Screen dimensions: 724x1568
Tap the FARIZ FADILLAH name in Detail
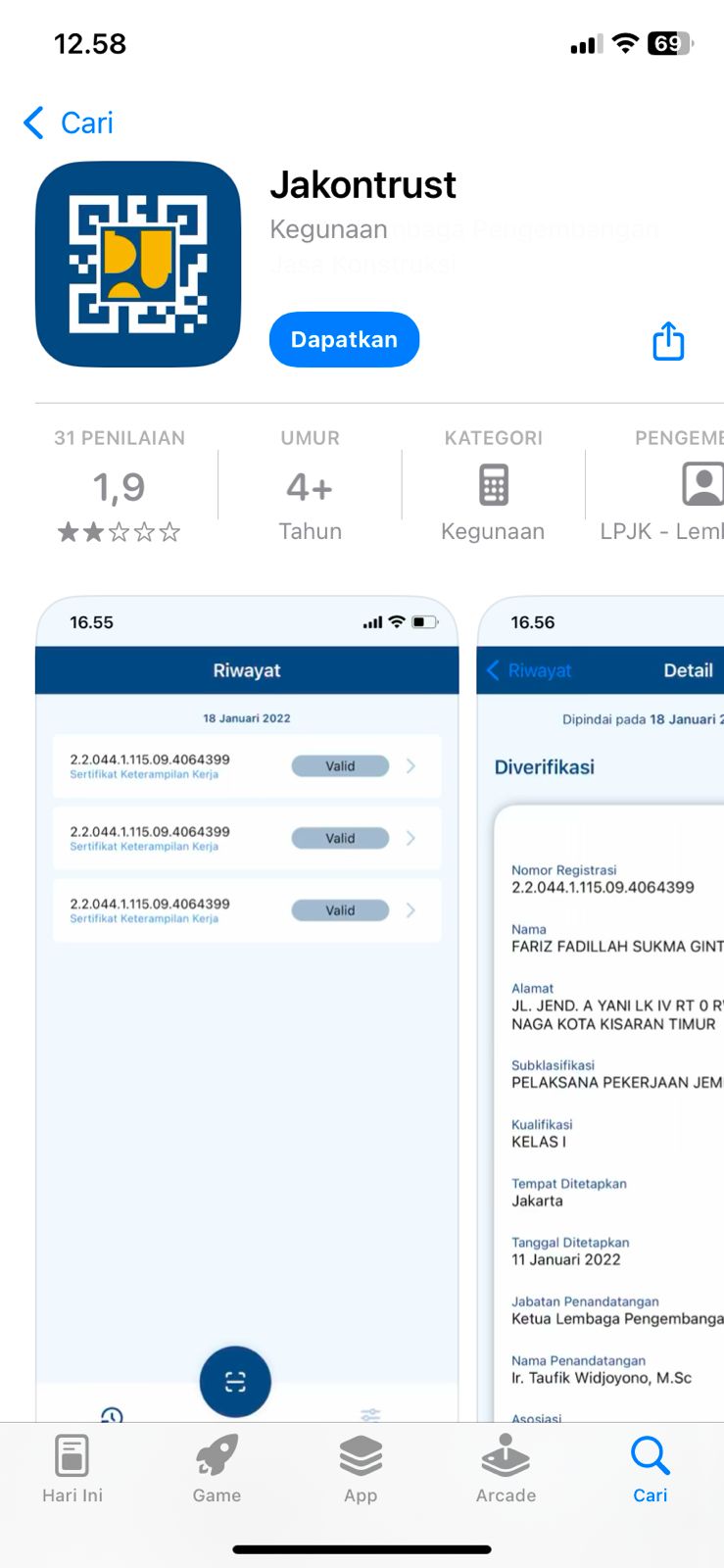[617, 947]
